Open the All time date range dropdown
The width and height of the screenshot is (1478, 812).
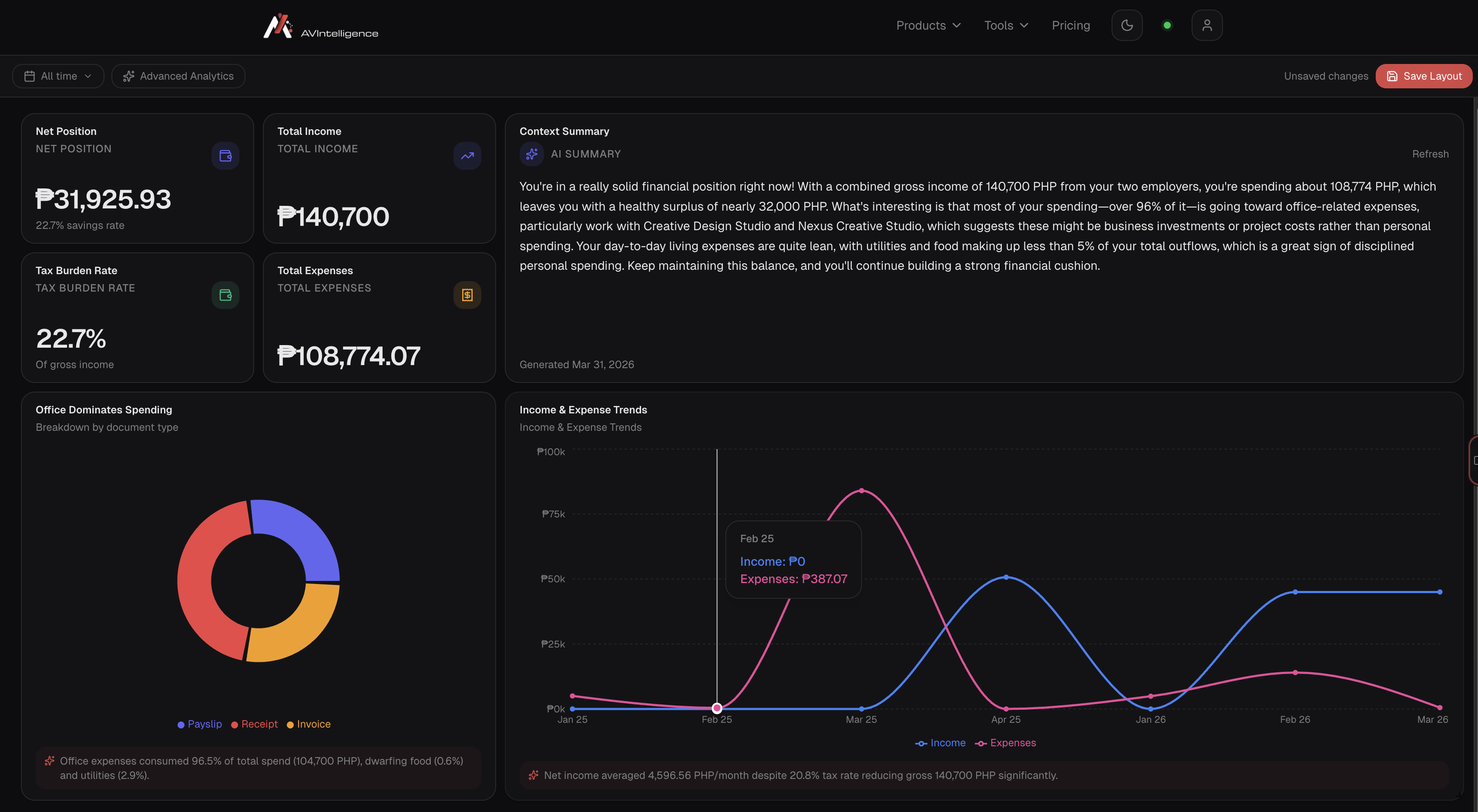pyautogui.click(x=58, y=76)
